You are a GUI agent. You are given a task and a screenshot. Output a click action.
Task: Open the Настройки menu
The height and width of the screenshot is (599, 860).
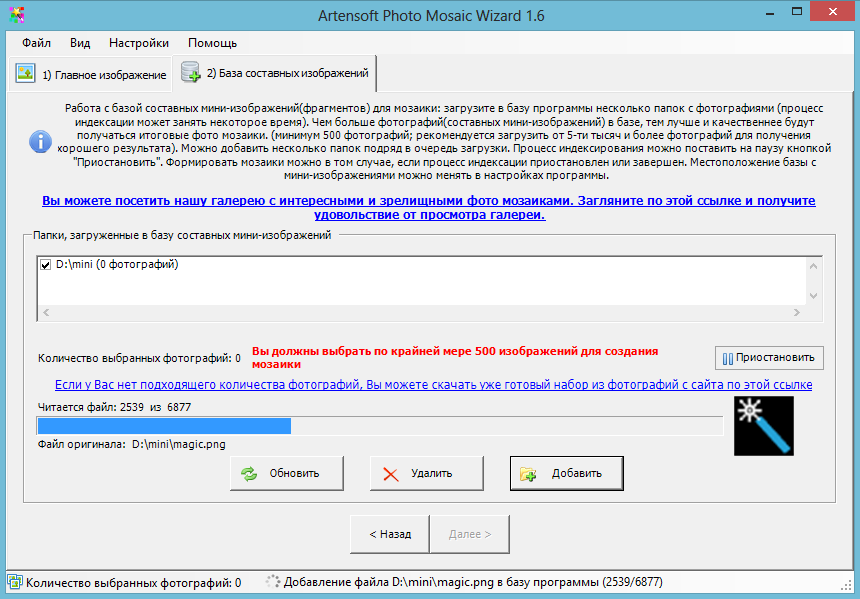coord(139,43)
